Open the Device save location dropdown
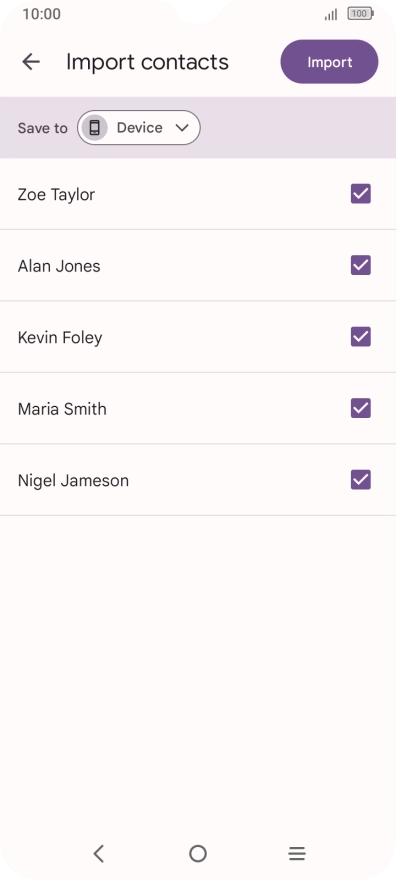396x880 pixels. pos(139,128)
